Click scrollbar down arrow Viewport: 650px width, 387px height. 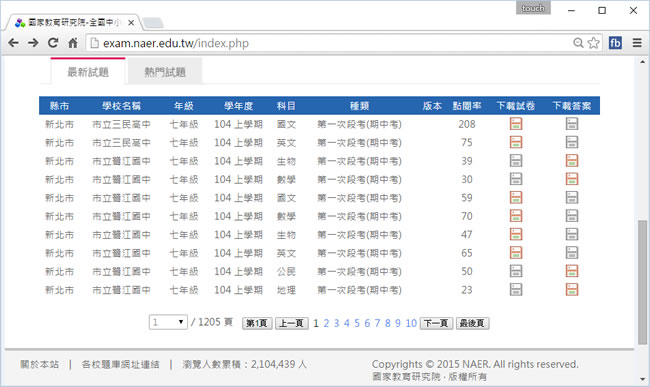[x=643, y=379]
